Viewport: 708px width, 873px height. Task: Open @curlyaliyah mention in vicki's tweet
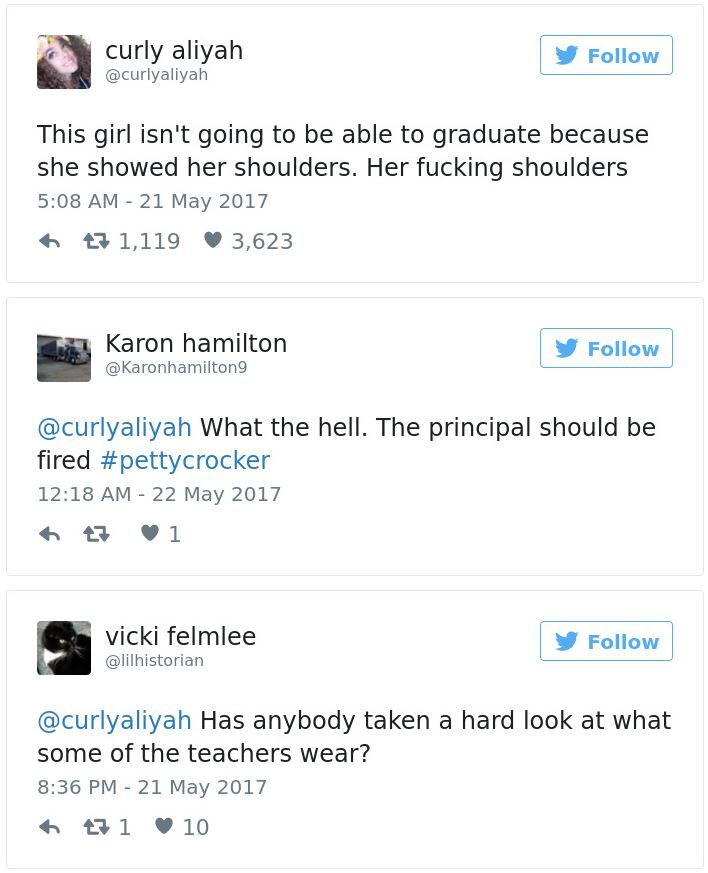point(114,721)
